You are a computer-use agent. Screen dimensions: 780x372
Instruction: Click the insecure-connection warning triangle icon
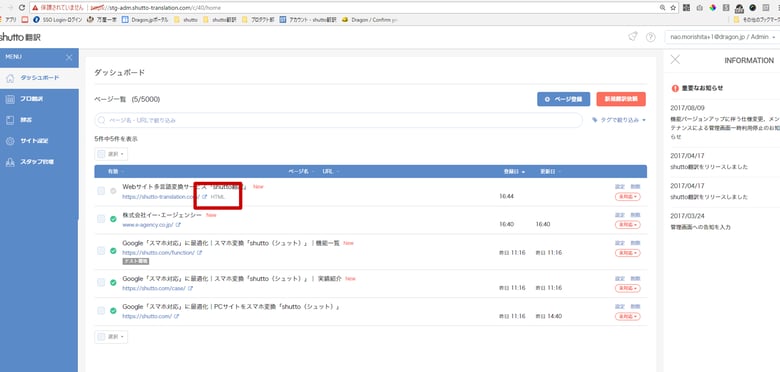35,8
